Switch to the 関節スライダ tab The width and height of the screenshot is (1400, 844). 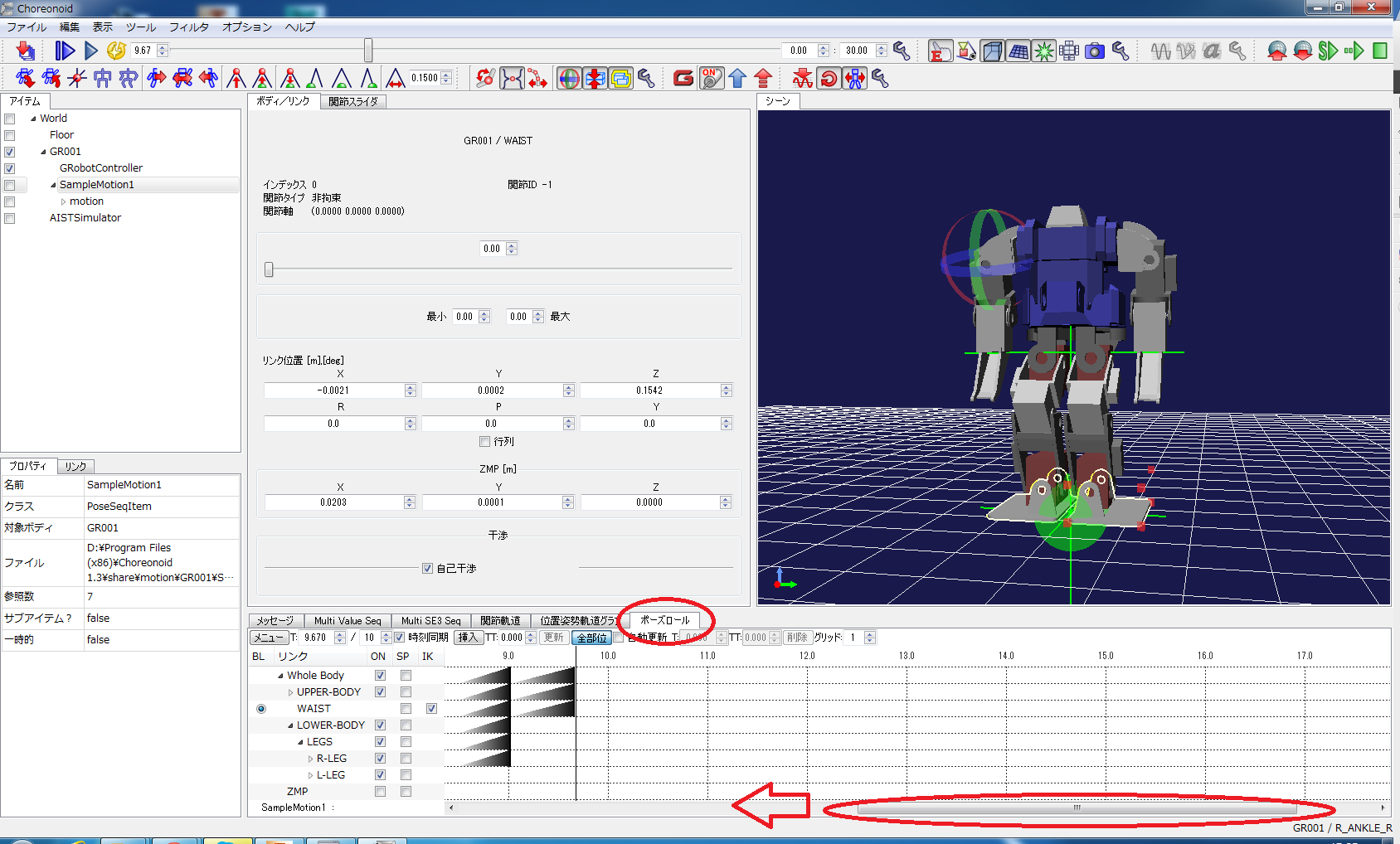(x=352, y=102)
